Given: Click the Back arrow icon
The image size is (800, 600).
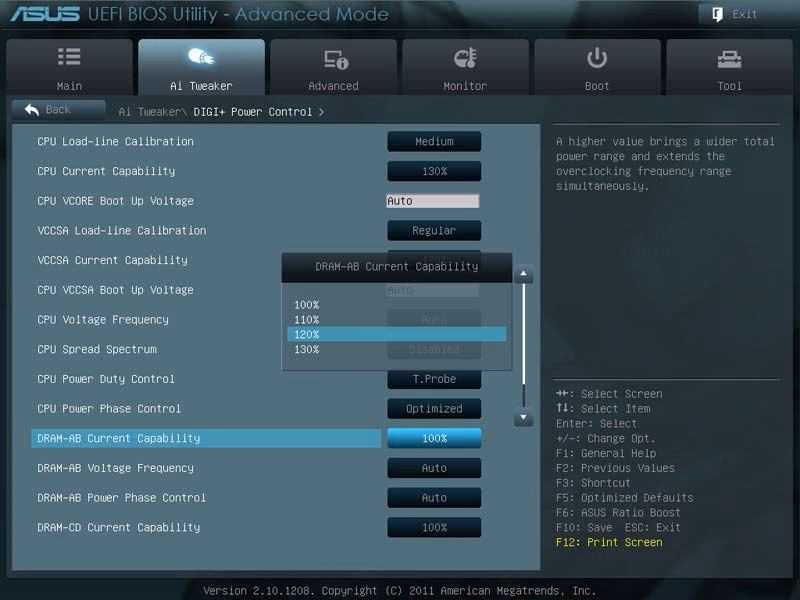Looking at the screenshot, I should [x=32, y=109].
